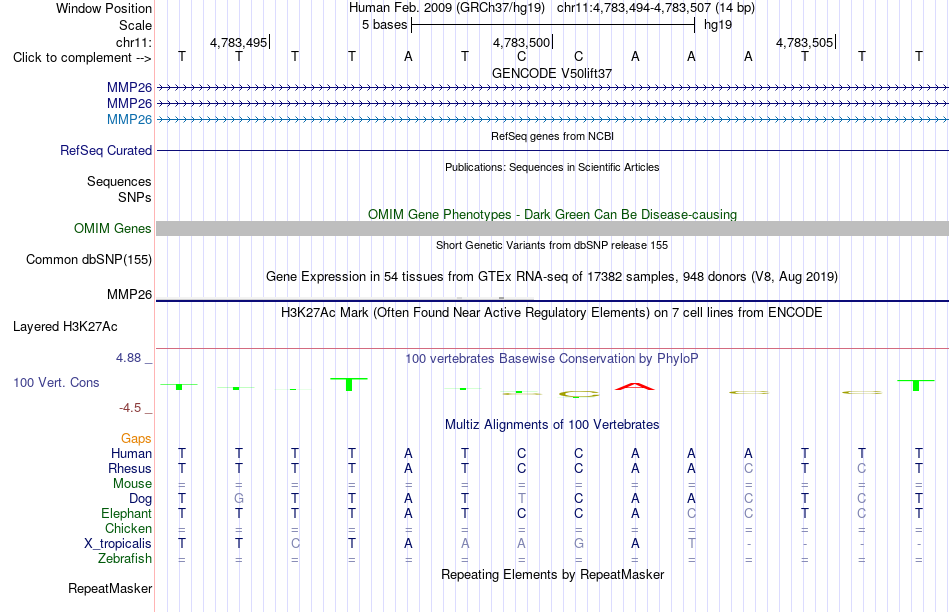Click the 100 vertebrates Basewise Conservation title
Screen dimensions: 950x612
click(x=552, y=359)
